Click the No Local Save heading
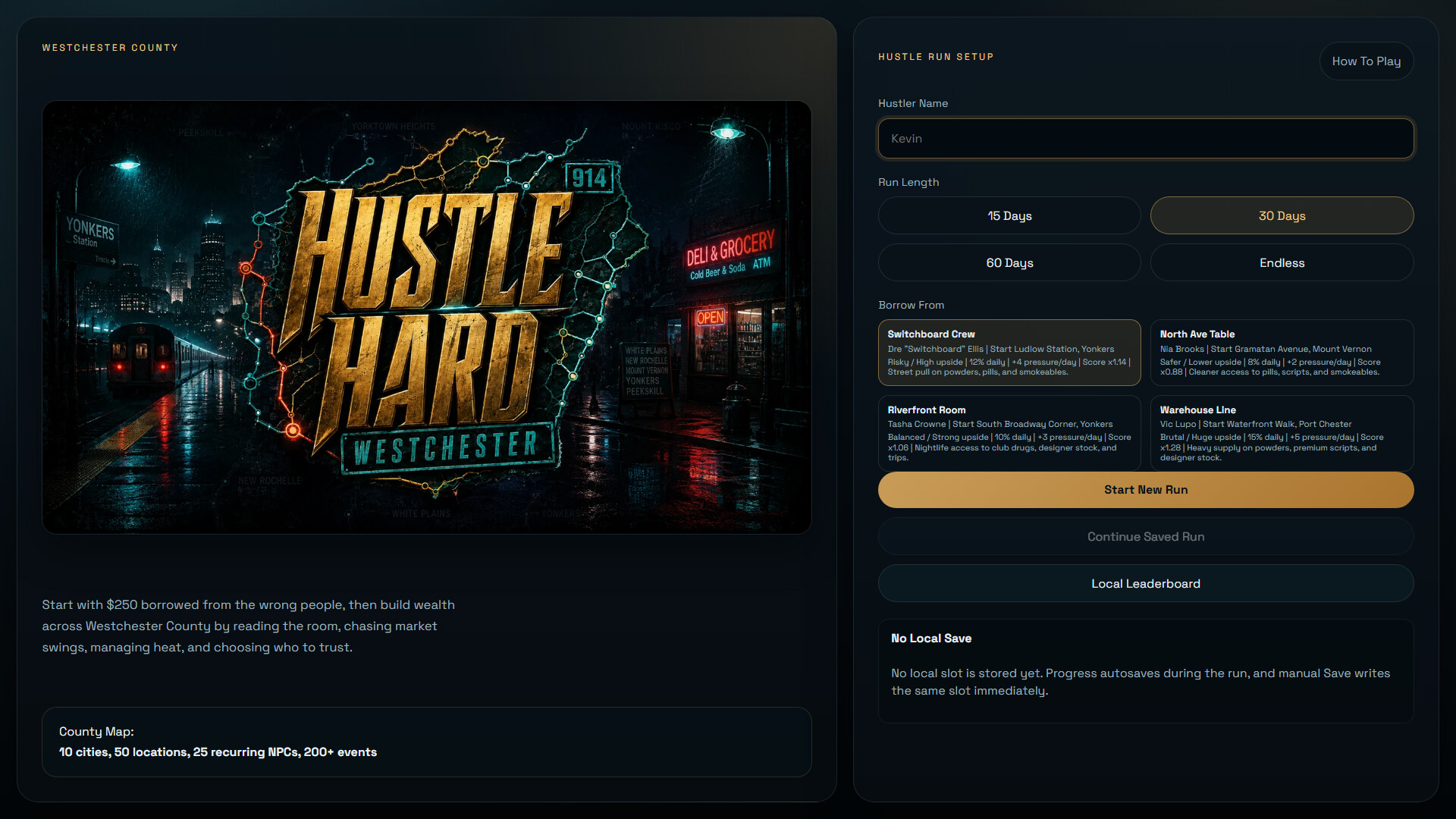Viewport: 1456px width, 819px height. tap(931, 639)
